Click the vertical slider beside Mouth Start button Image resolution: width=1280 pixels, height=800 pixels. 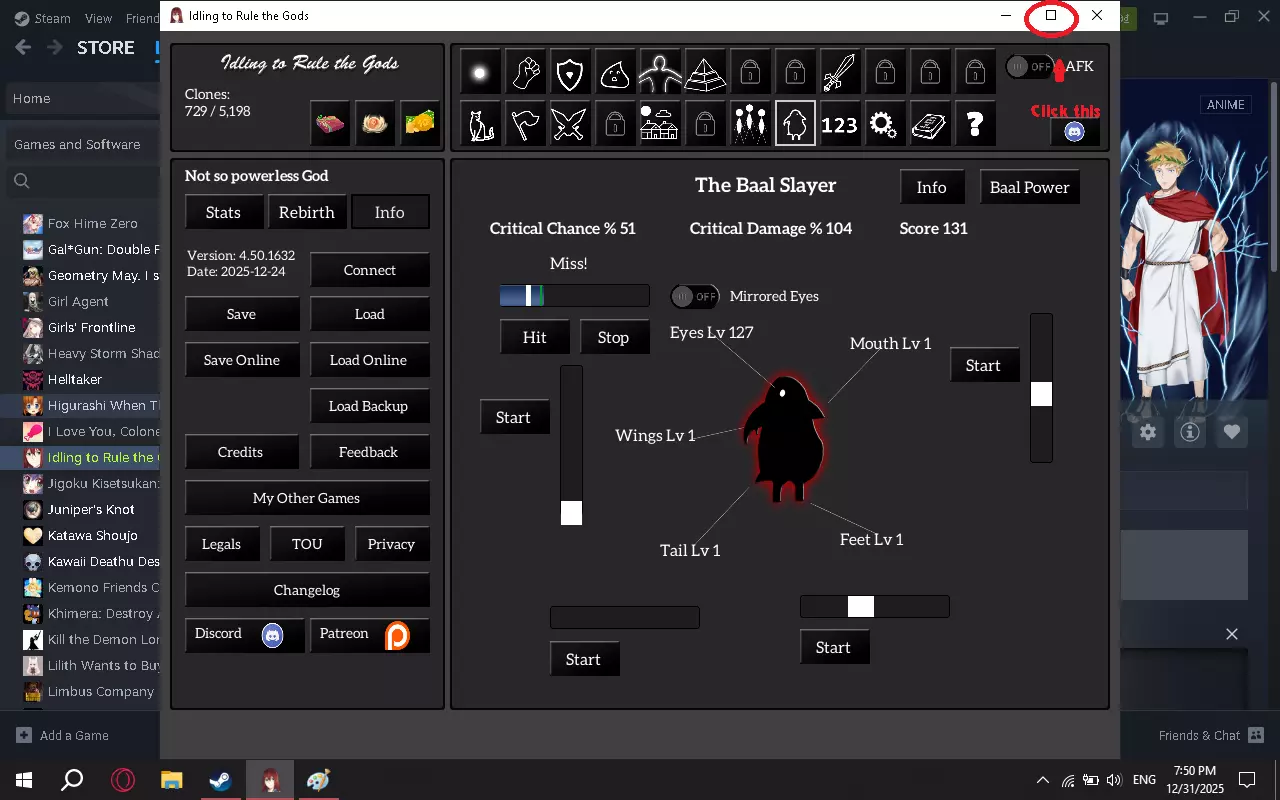[x=1042, y=388]
